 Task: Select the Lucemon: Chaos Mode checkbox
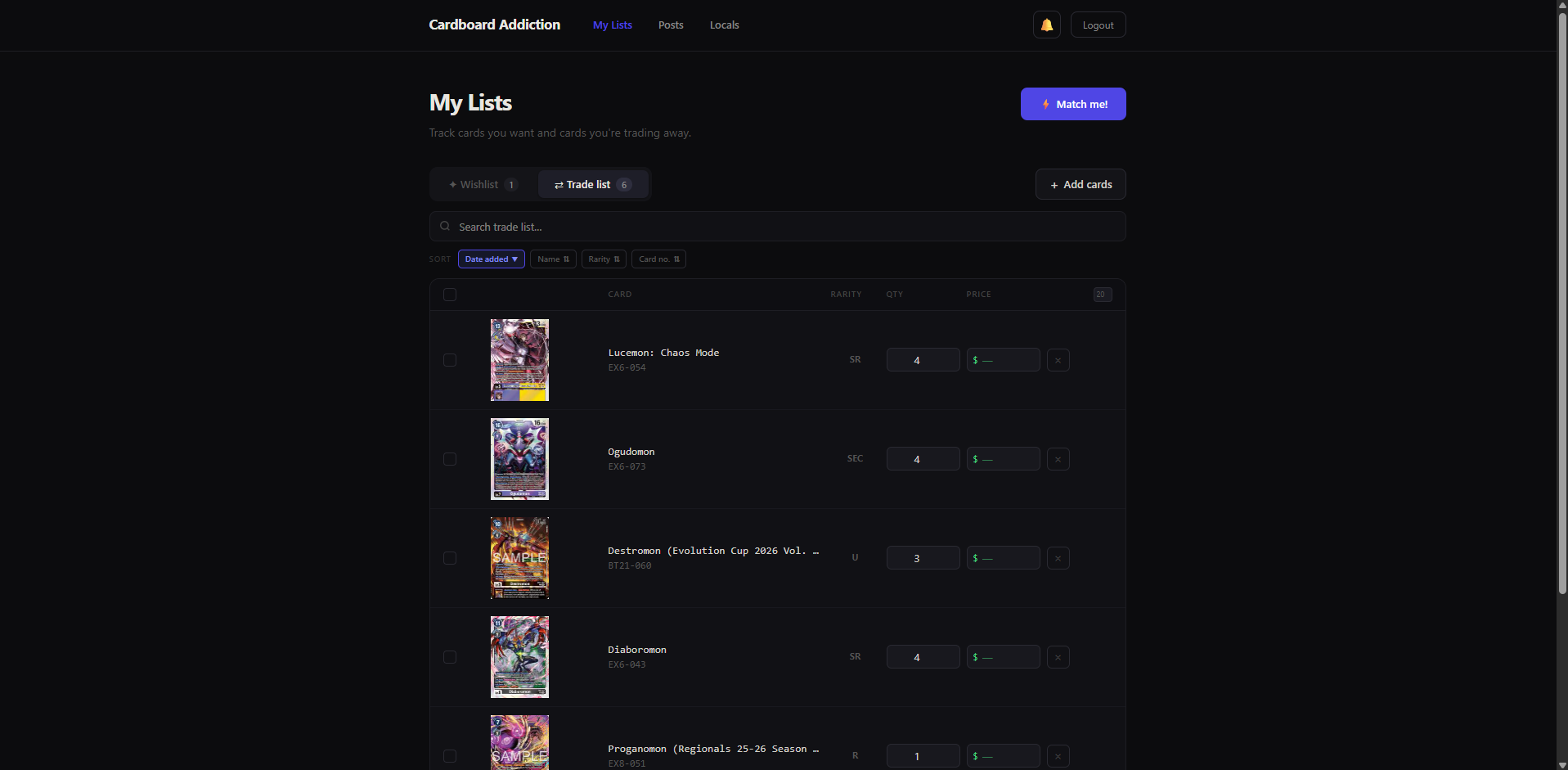click(450, 360)
